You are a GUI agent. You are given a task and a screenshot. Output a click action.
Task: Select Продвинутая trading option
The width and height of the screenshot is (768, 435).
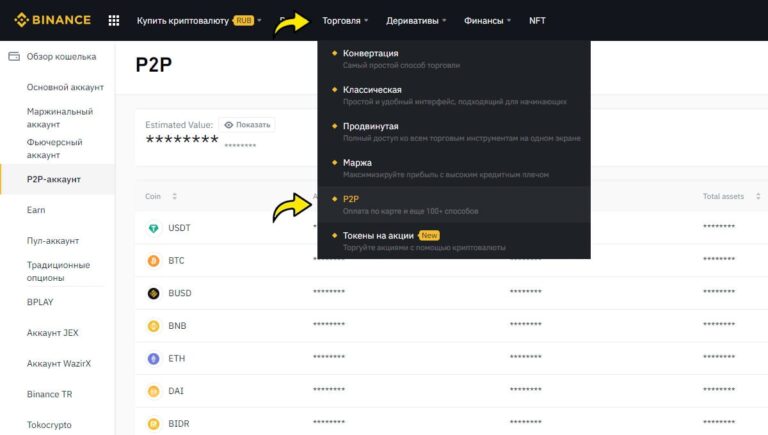coord(454,131)
